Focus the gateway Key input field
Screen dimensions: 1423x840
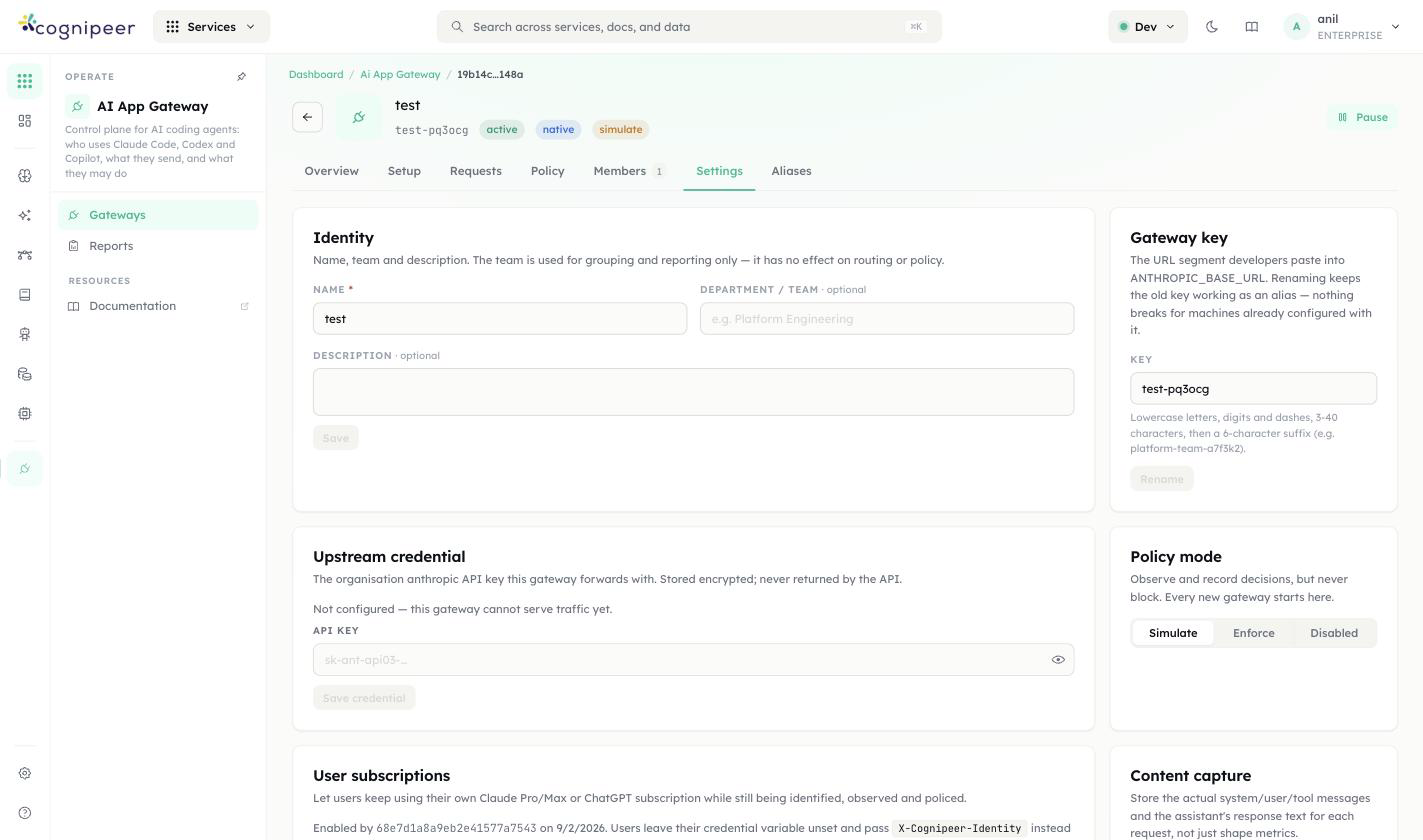(x=1253, y=389)
